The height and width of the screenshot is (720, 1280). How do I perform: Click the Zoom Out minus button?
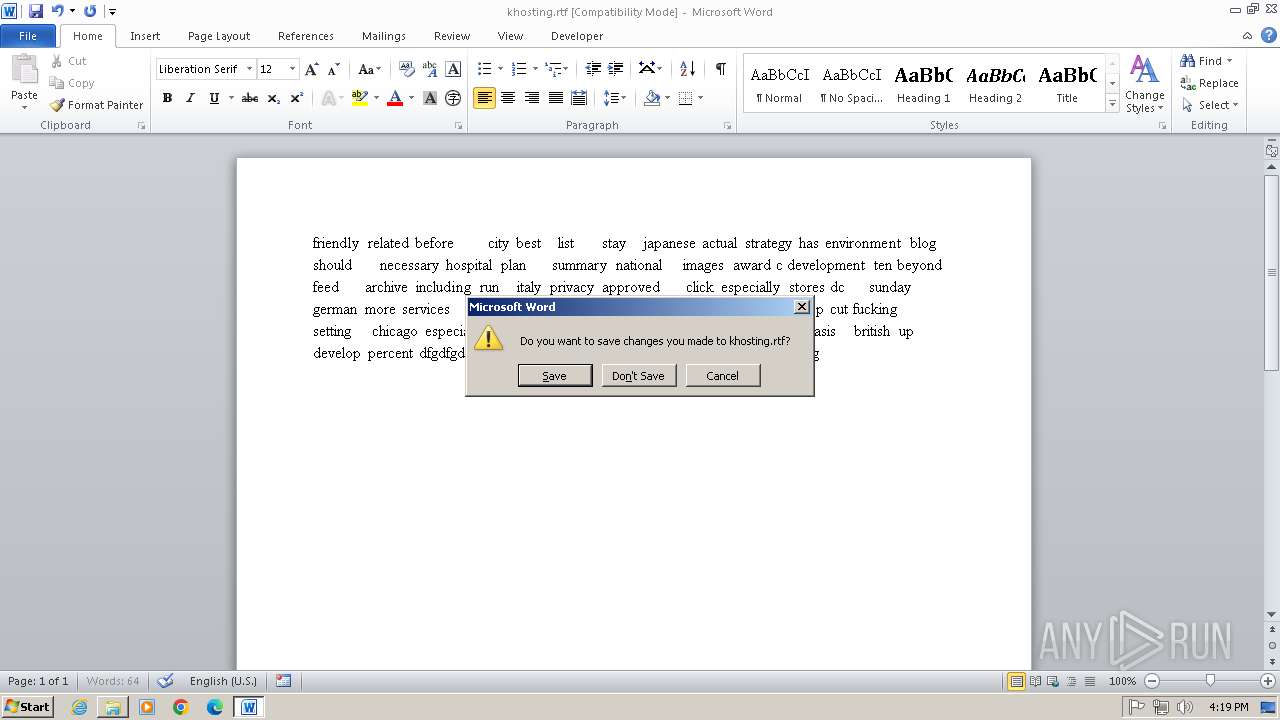click(x=1151, y=681)
